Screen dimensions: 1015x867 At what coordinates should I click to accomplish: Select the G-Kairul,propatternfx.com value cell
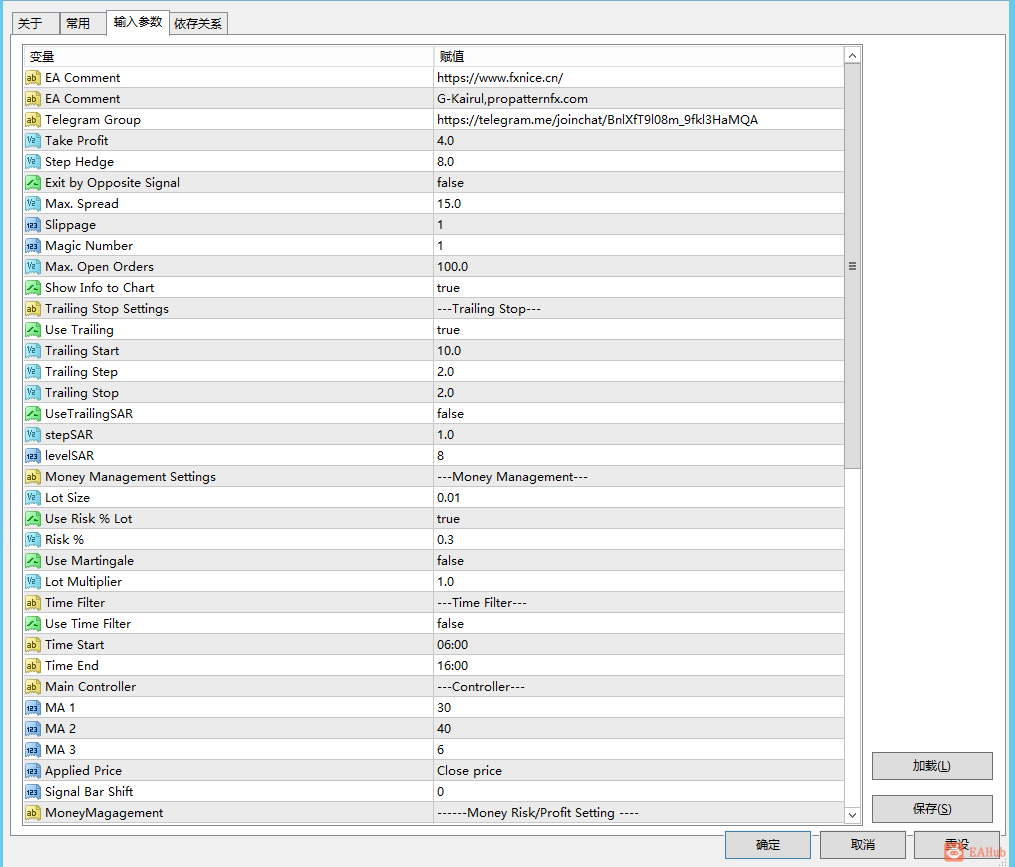(639, 98)
